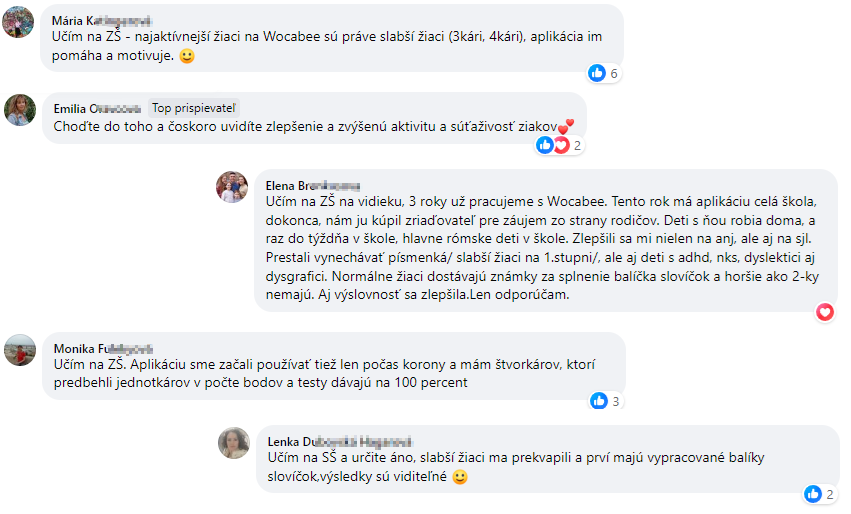Click the like icon with 6 reactions

[597, 73]
